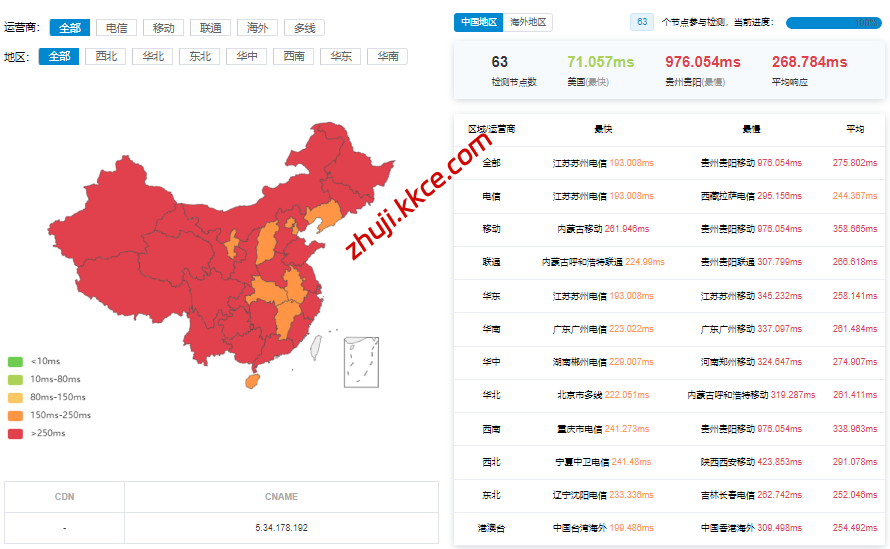Filter region by 华北

pos(153,57)
